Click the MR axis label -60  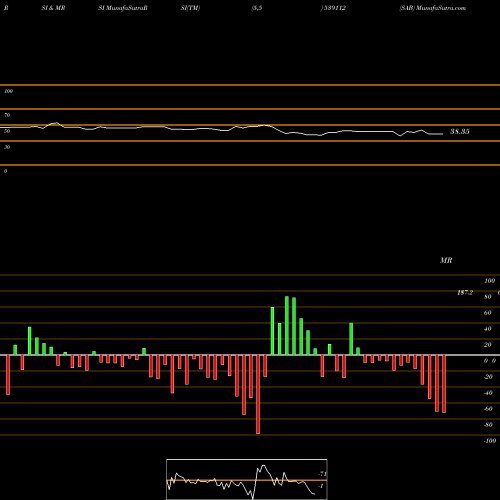[488, 409]
